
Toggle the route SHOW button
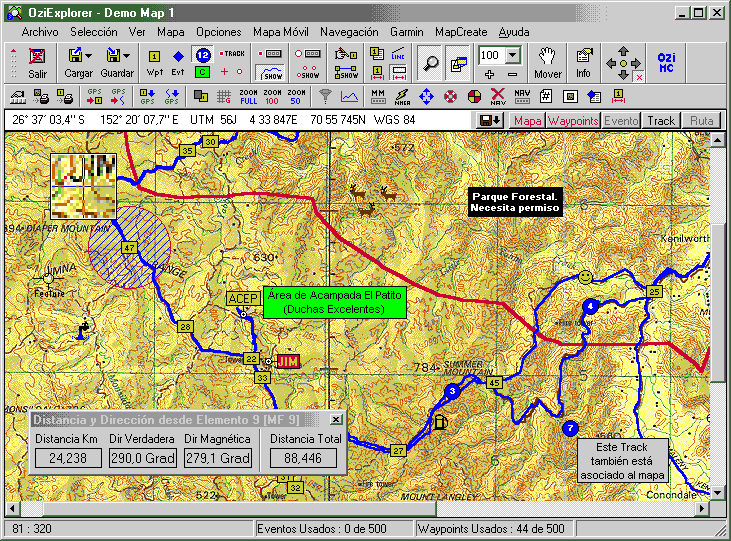[x=346, y=73]
